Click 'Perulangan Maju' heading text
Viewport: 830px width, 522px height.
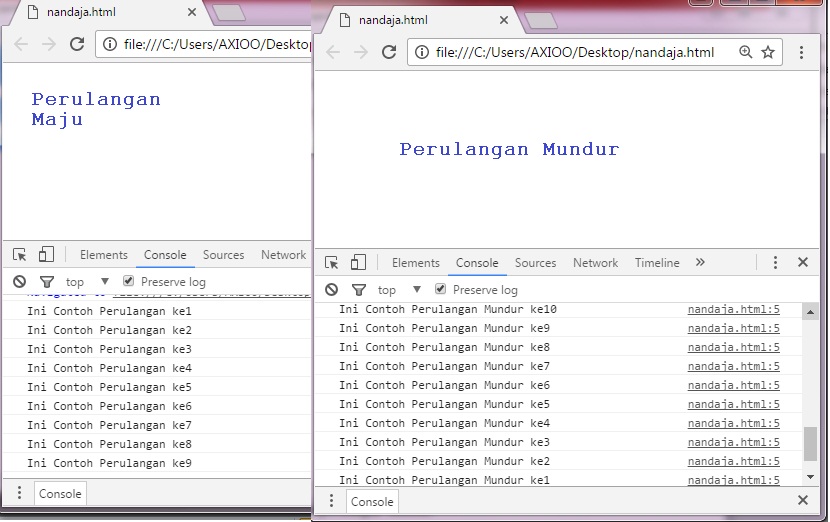96,109
